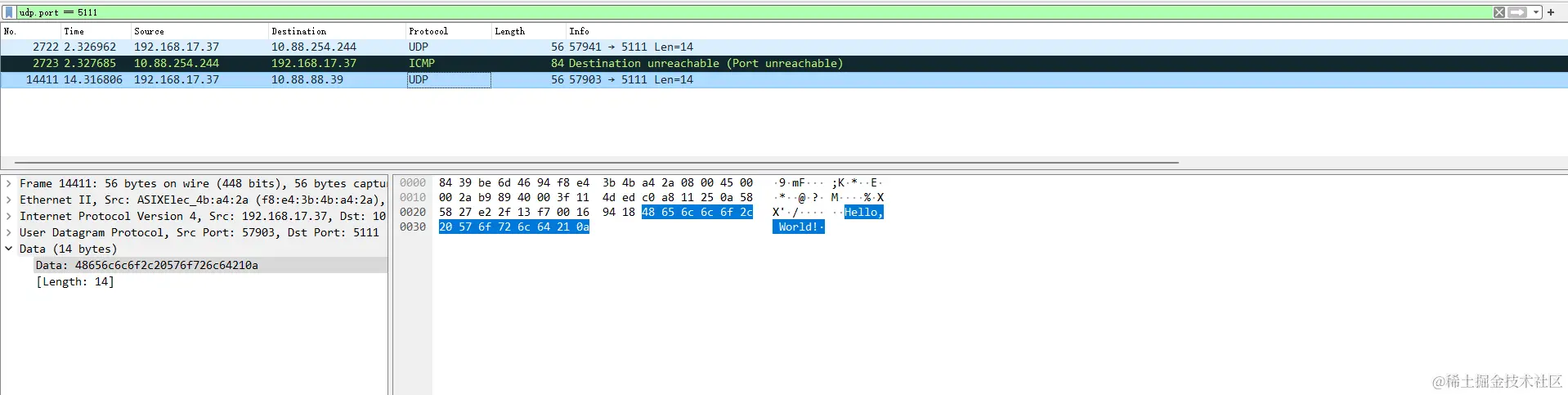The image size is (1568, 395).
Task: Click hex bytes '84 39 be 6d 46 94 f8 e4'
Action: tap(514, 183)
